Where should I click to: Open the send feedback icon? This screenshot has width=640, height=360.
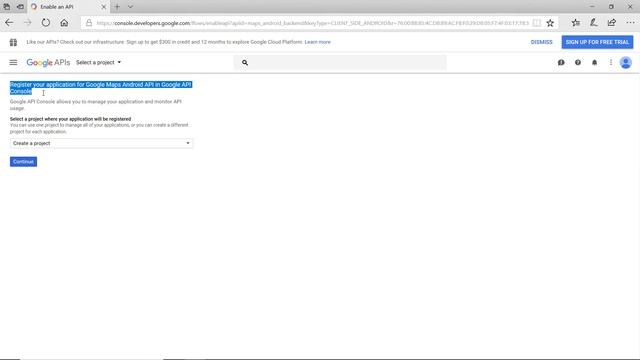(561, 62)
